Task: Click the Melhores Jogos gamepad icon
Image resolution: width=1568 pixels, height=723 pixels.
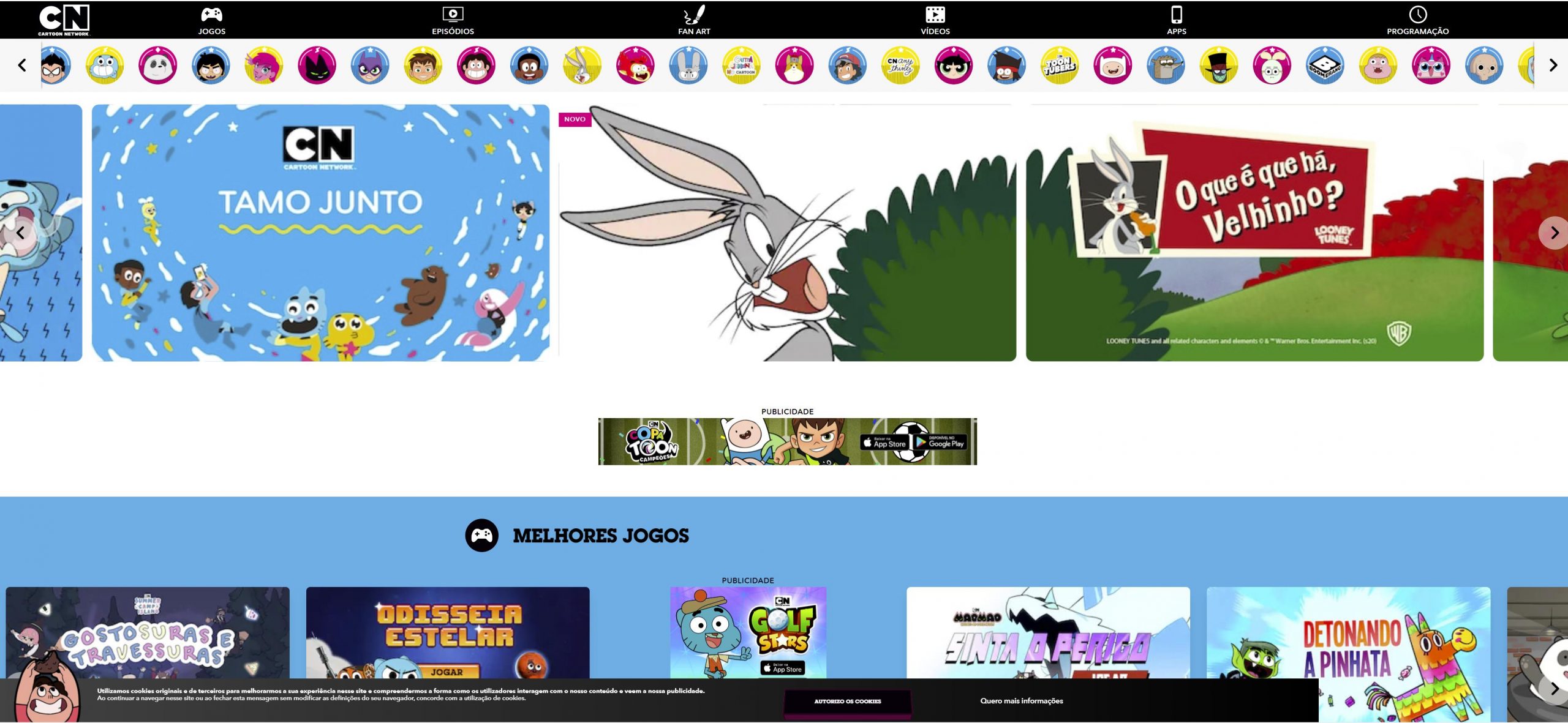Action: tap(481, 536)
